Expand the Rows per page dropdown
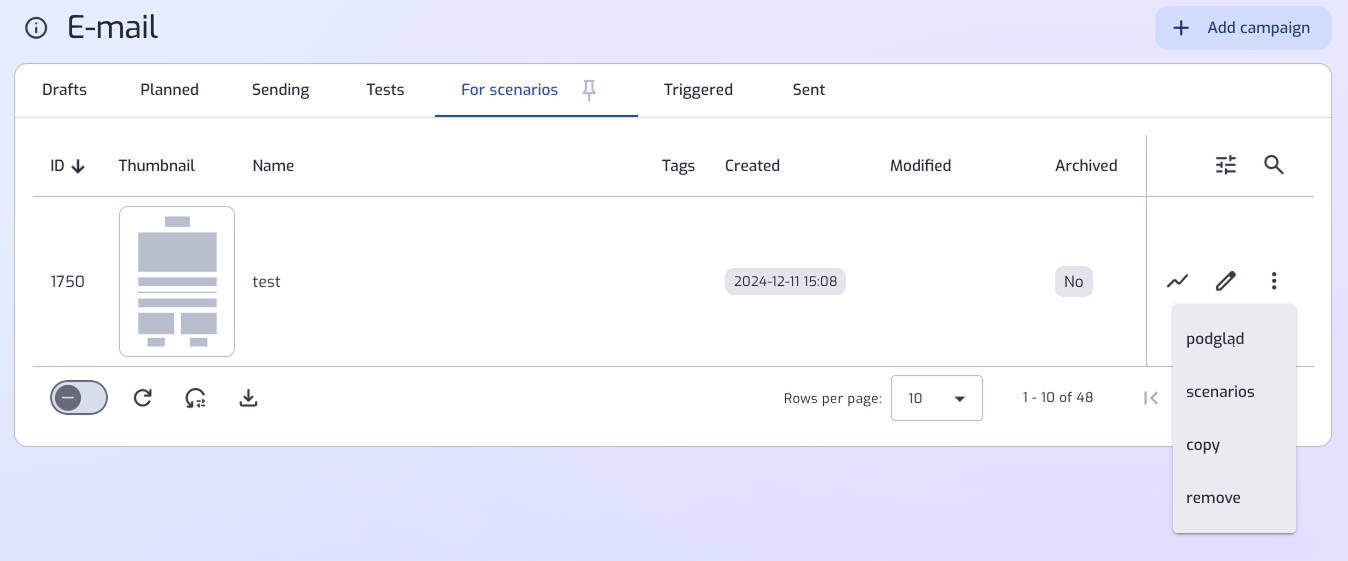Viewport: 1348px width, 561px height. (x=936, y=398)
